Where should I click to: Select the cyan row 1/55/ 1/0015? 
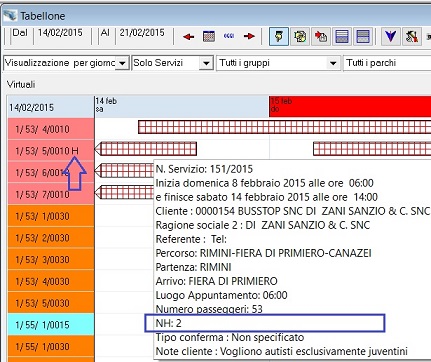point(51,325)
